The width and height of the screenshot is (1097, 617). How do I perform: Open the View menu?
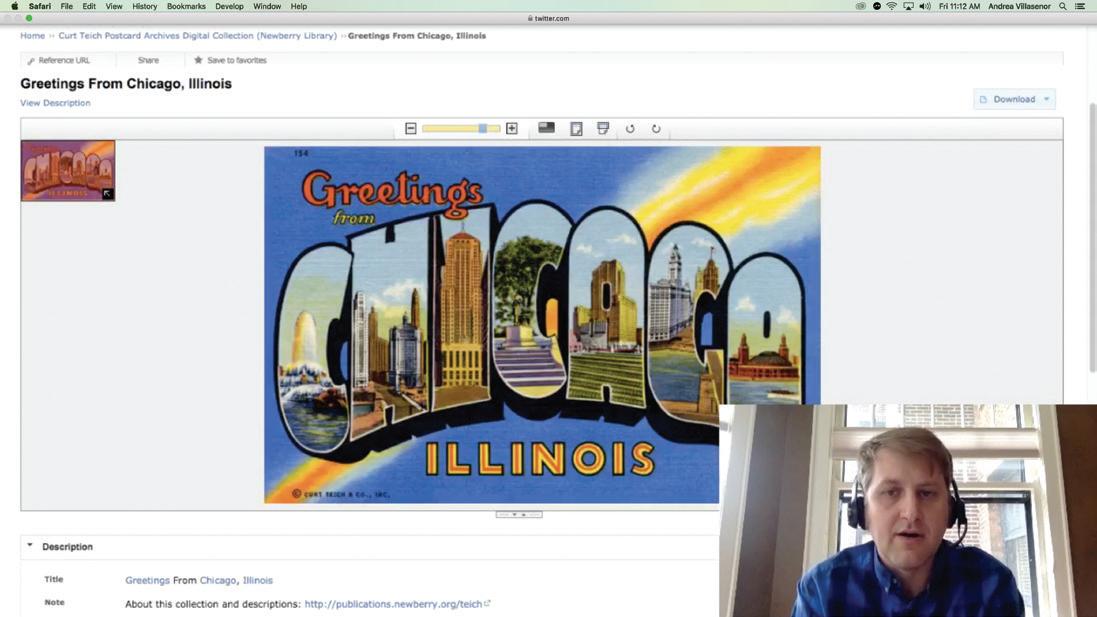pos(113,6)
